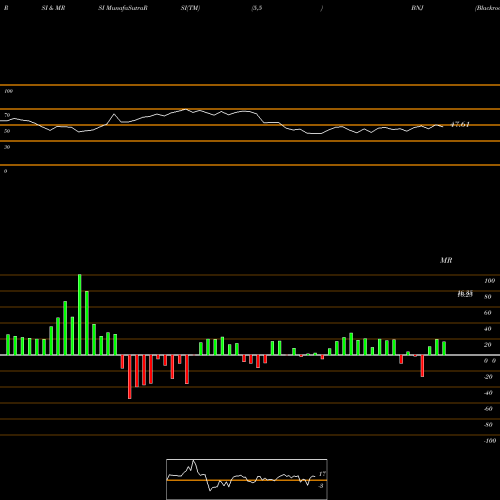Click the -80 label on MR axis

(x=488, y=425)
